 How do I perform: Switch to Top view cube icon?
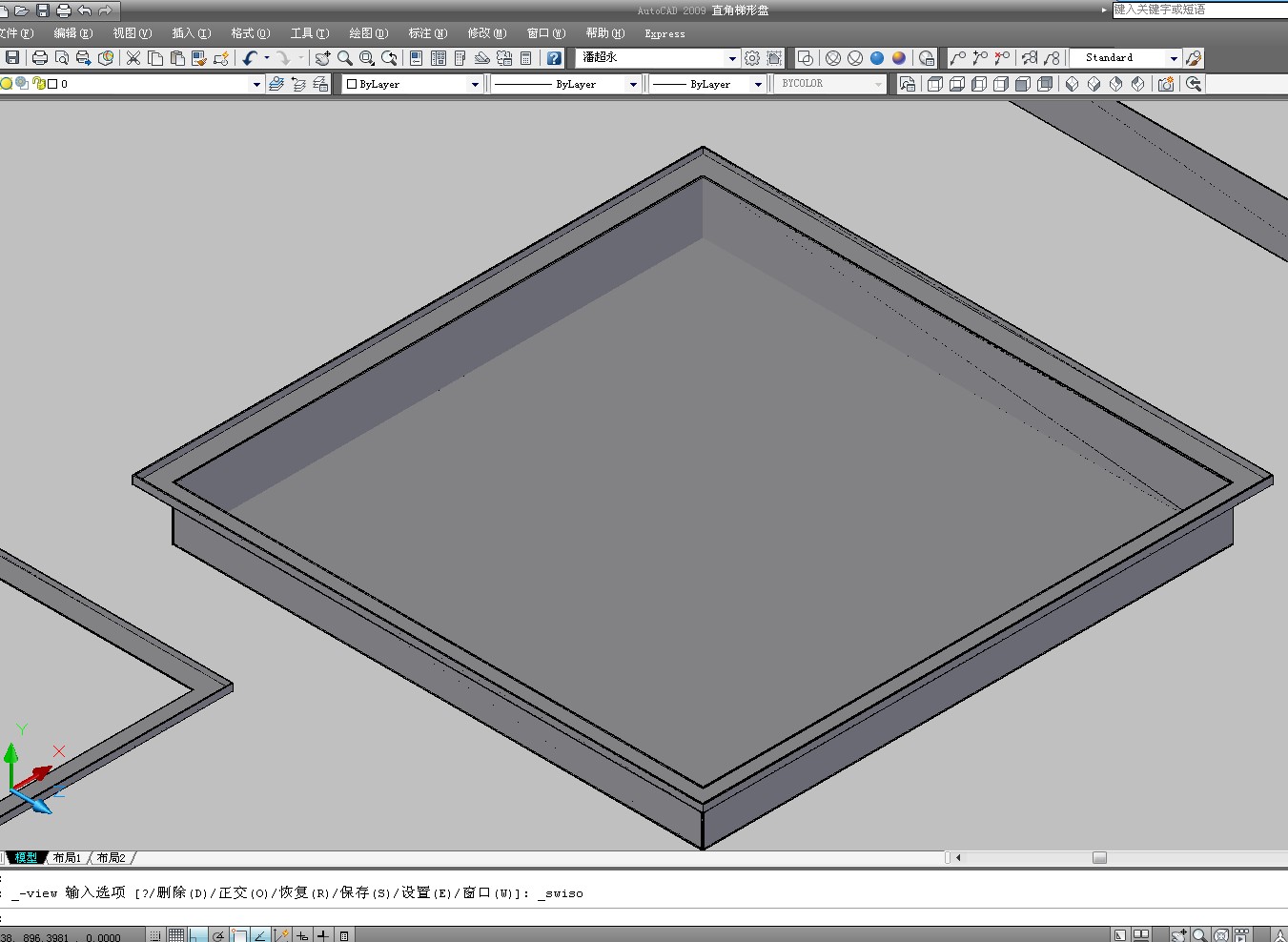tap(935, 84)
